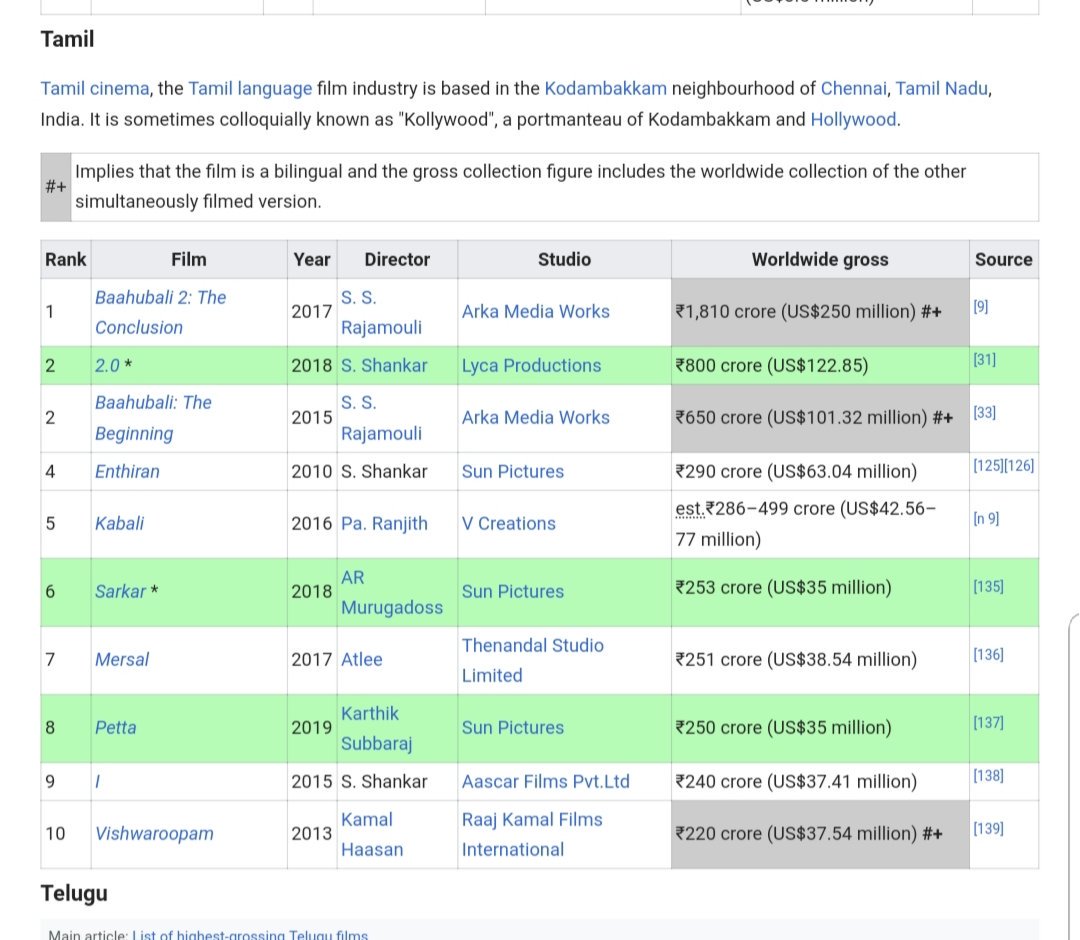Open Kamal Haasan director link

pyautogui.click(x=372, y=835)
